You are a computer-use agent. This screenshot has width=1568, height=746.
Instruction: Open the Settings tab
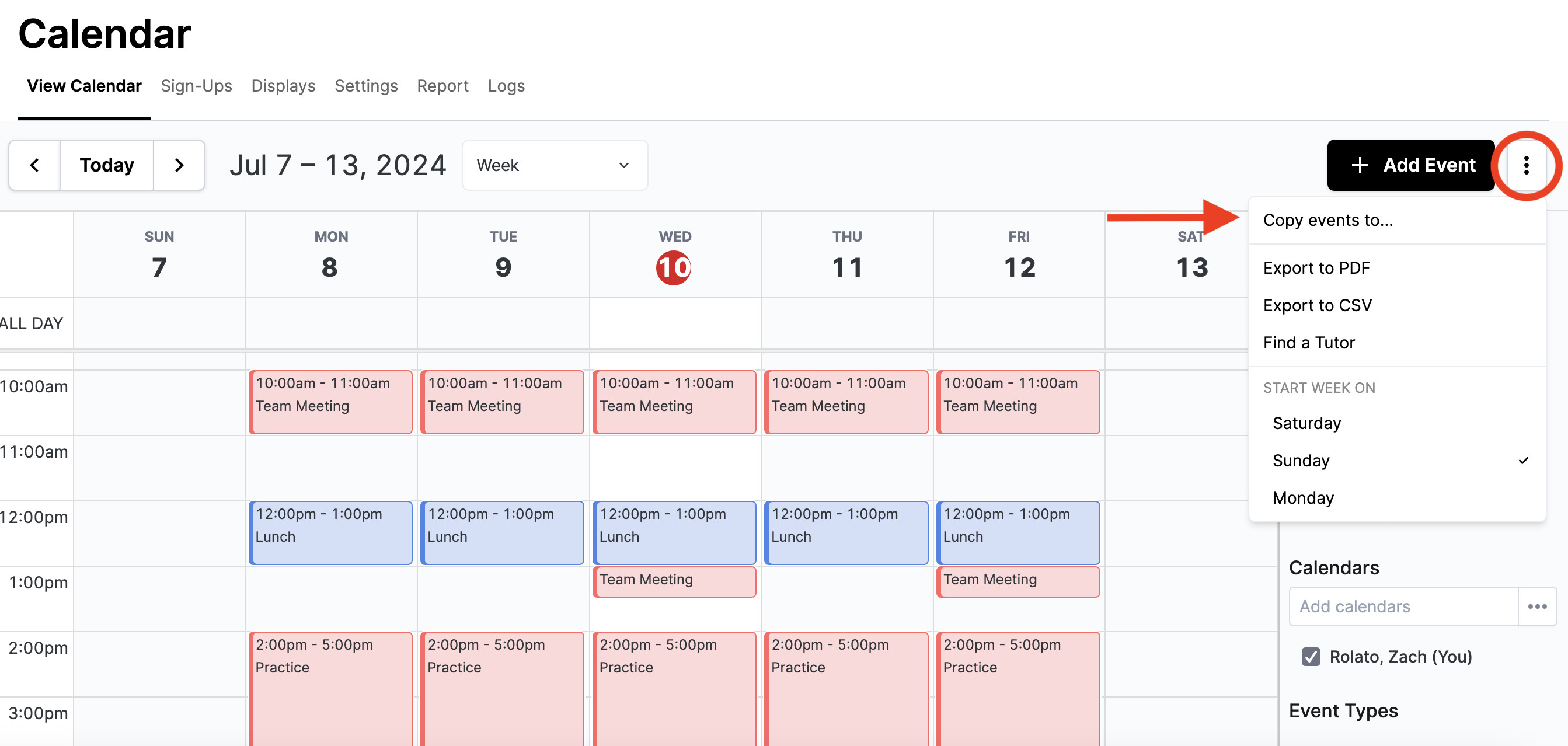[x=366, y=86]
